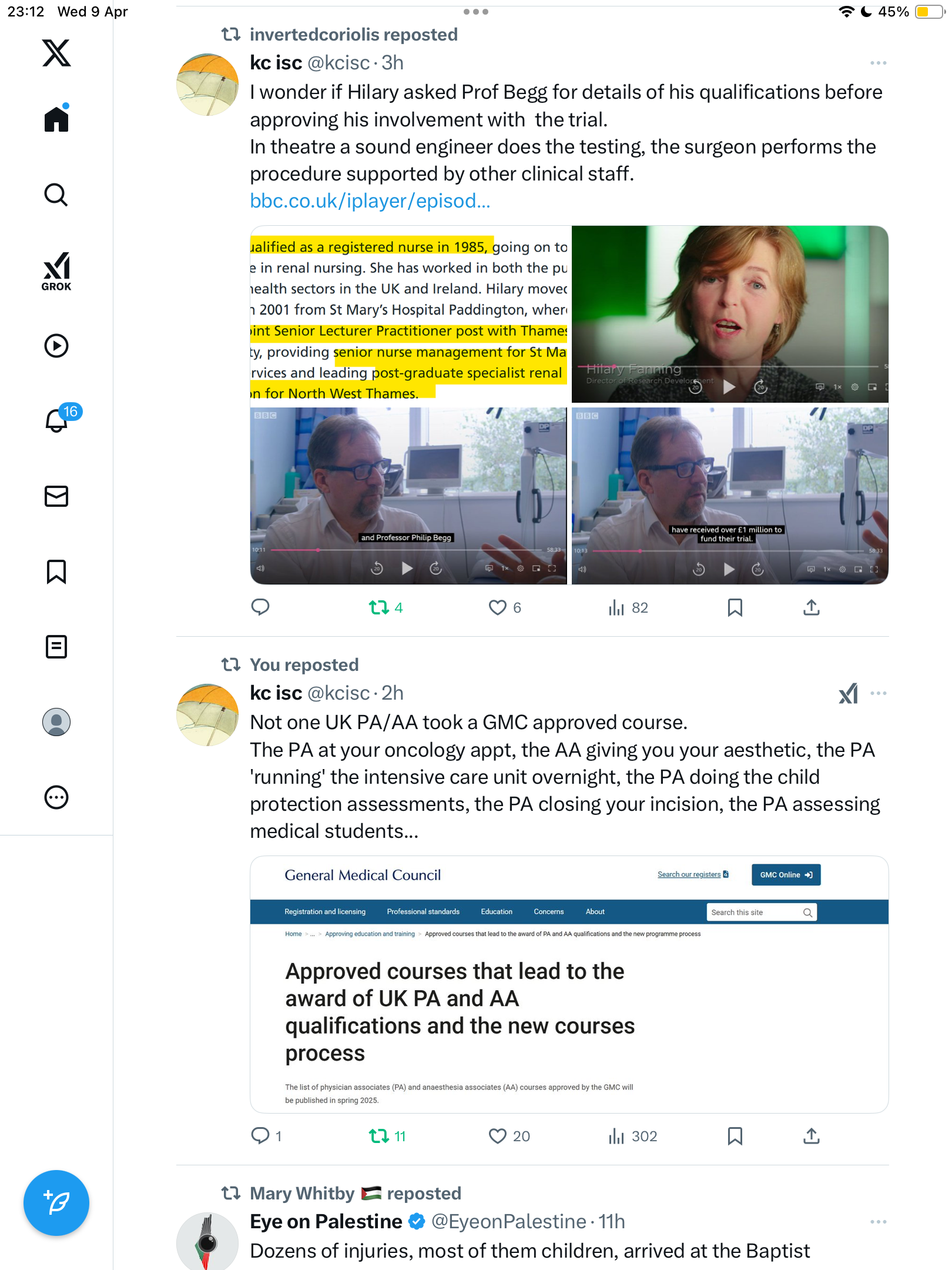Screen dimensions: 952x1270
Task: Open the Hilary Fanning video thumbnail
Action: click(x=730, y=314)
